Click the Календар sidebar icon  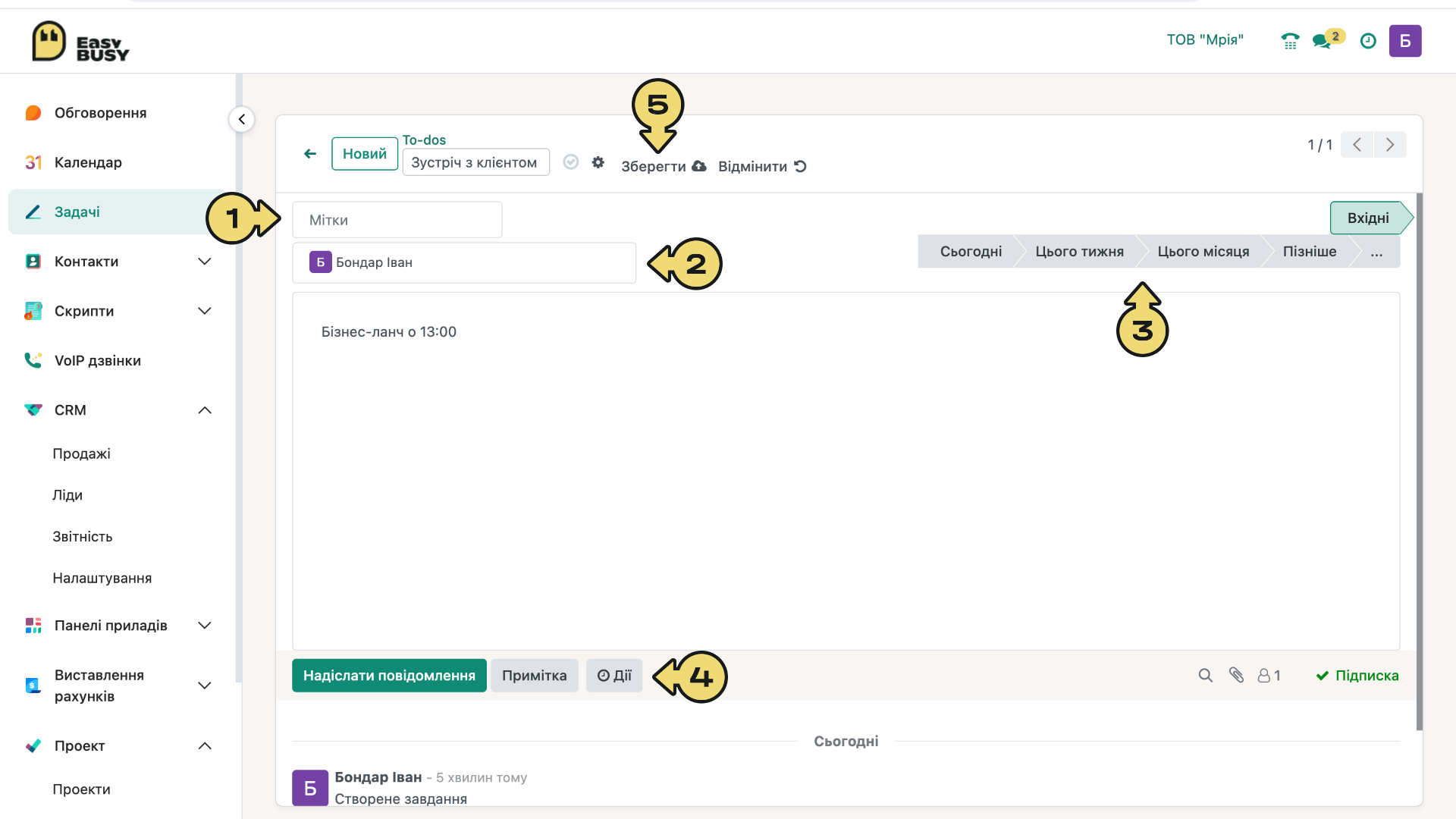coord(33,162)
